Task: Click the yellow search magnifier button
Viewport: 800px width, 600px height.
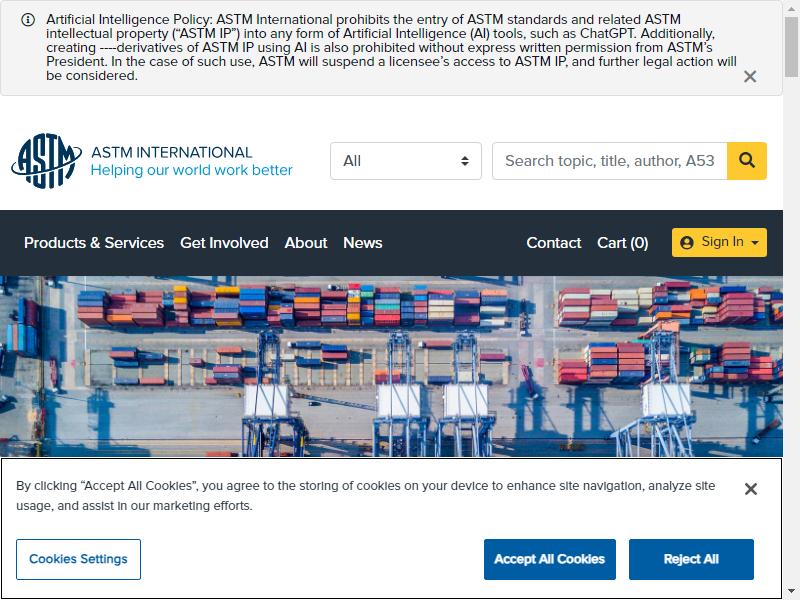Action: click(x=746, y=161)
